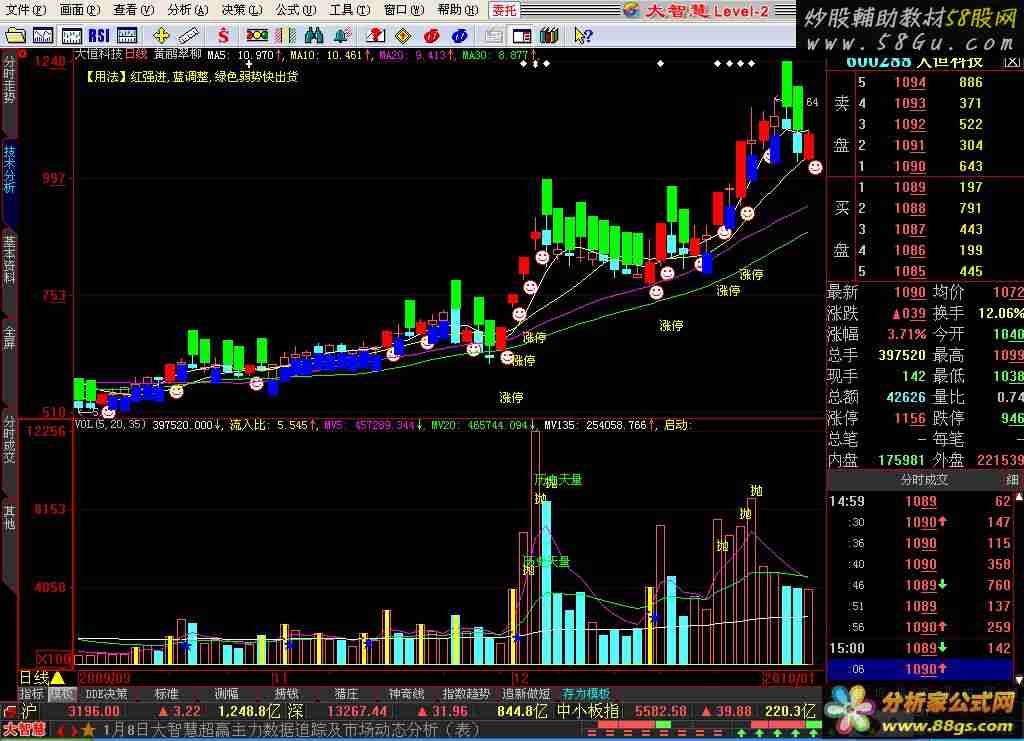Viewport: 1024px width, 741px height.
Task: Open the 分析(A) menu
Action: [x=187, y=10]
